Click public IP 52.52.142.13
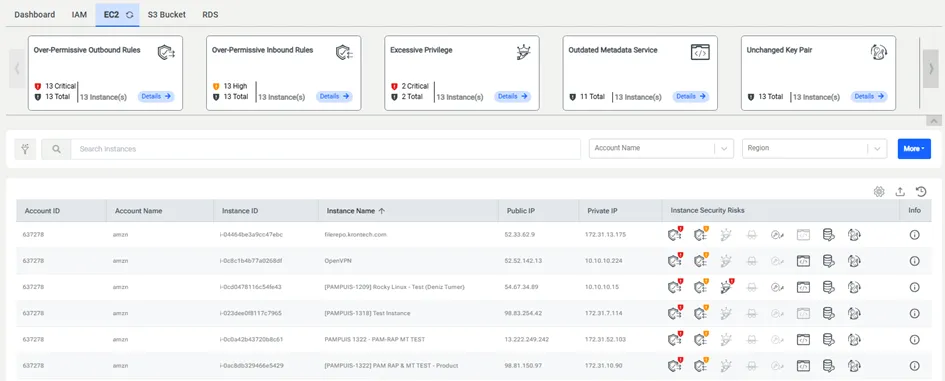The image size is (945, 381). [523, 261]
